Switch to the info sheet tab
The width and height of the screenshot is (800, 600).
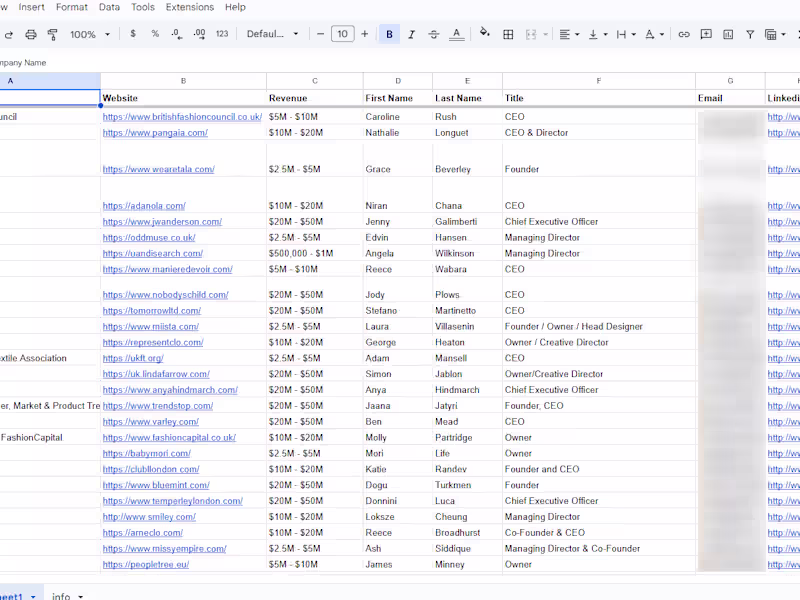pos(62,596)
